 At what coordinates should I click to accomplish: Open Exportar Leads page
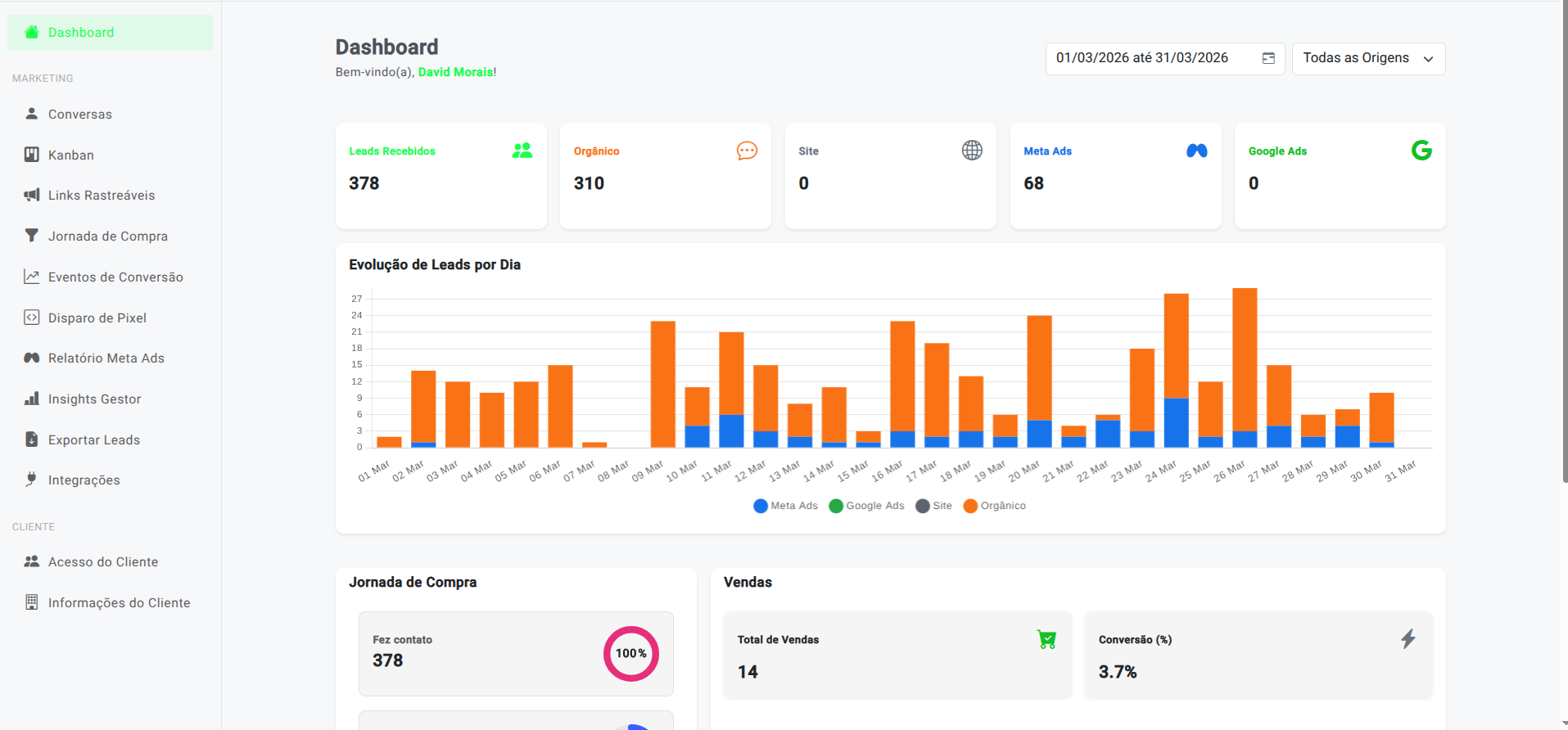coord(111,439)
